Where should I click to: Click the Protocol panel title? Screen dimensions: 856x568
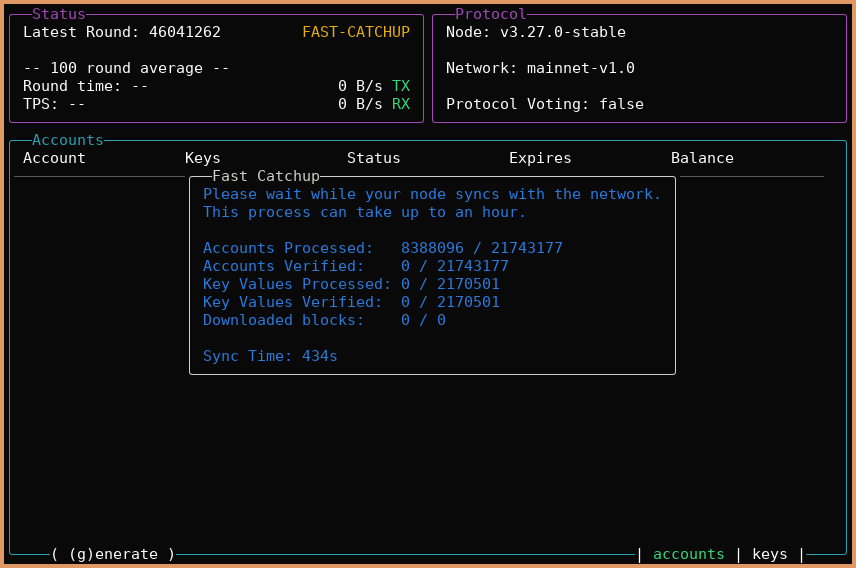click(x=491, y=14)
